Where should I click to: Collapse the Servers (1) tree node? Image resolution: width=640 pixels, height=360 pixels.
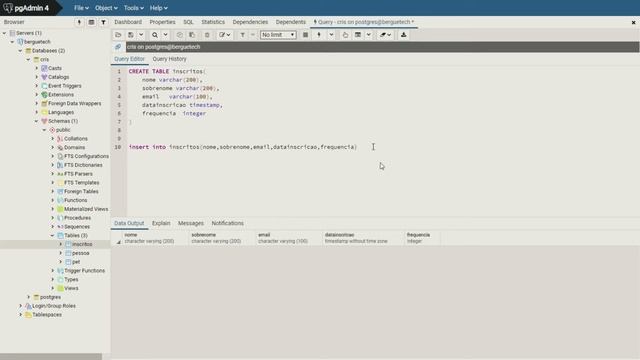pos(4,33)
